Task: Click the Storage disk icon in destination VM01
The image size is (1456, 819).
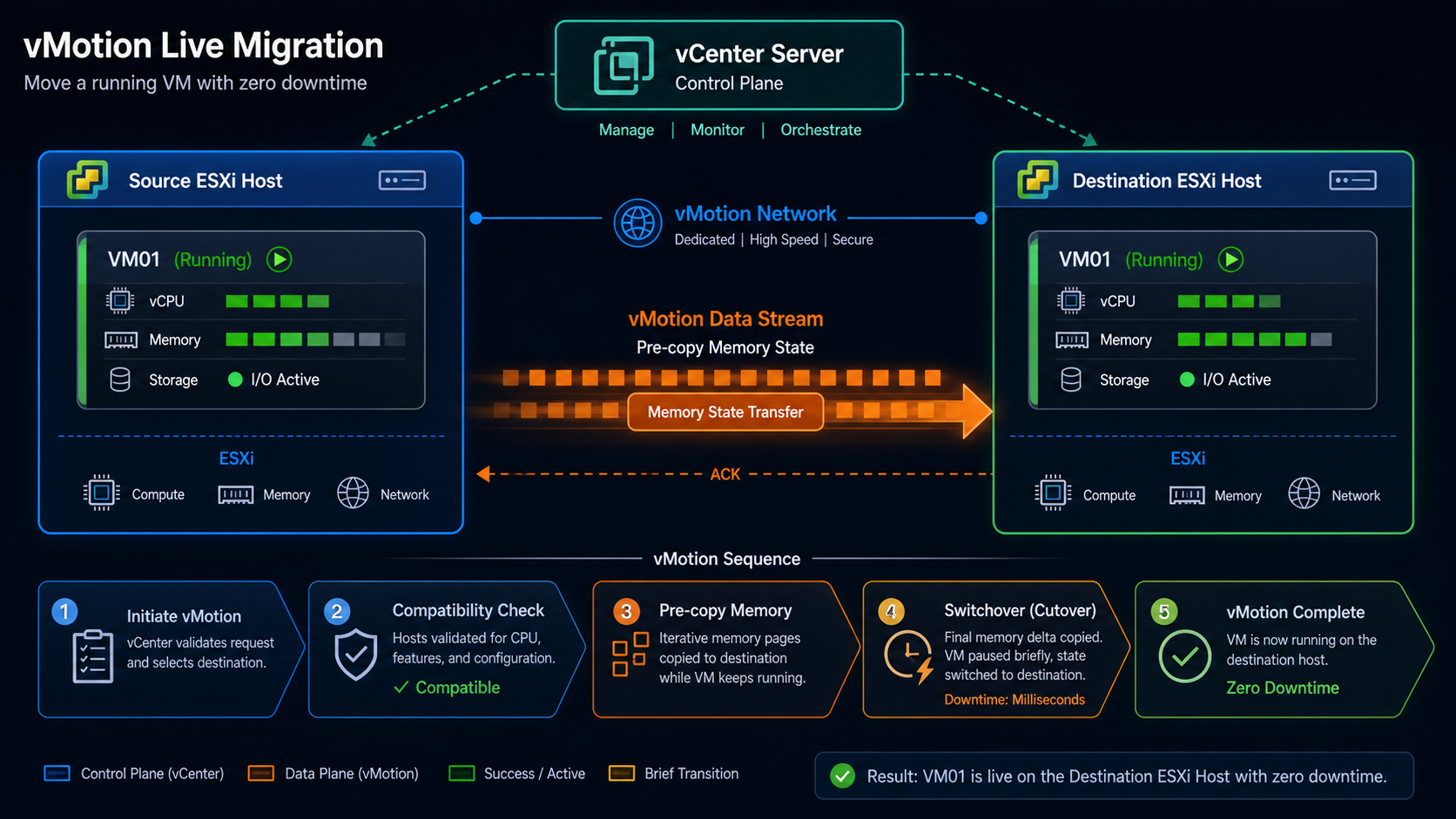Action: tap(1071, 379)
